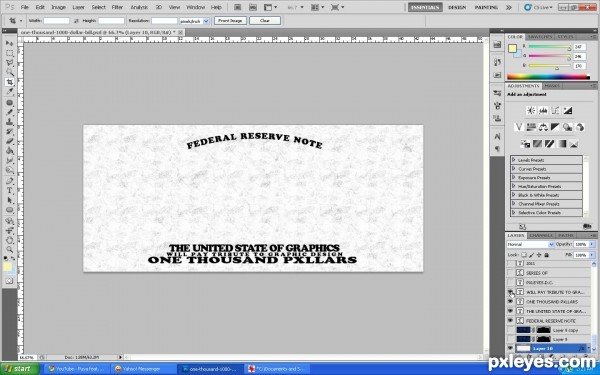Toggle the lock all padlock

tap(547, 255)
